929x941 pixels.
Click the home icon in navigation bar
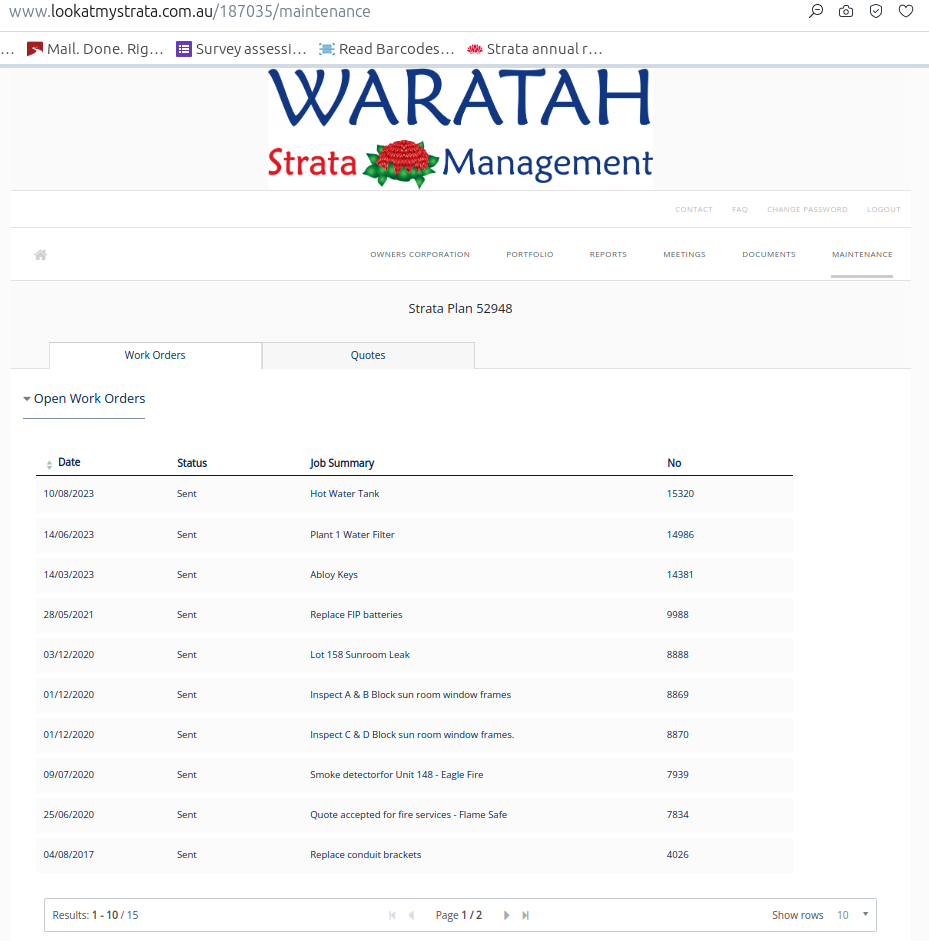(x=41, y=255)
